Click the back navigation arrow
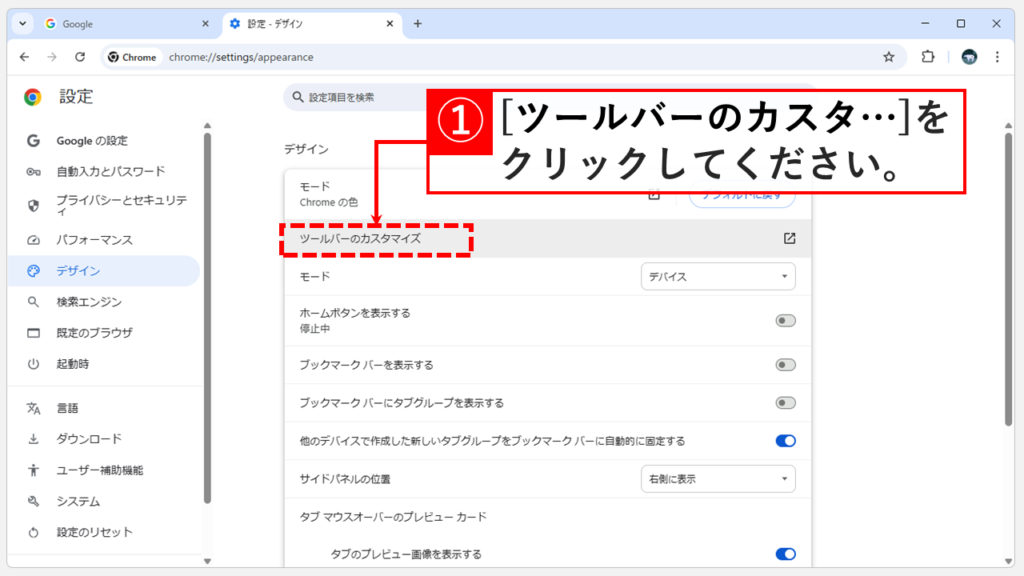 (25, 57)
